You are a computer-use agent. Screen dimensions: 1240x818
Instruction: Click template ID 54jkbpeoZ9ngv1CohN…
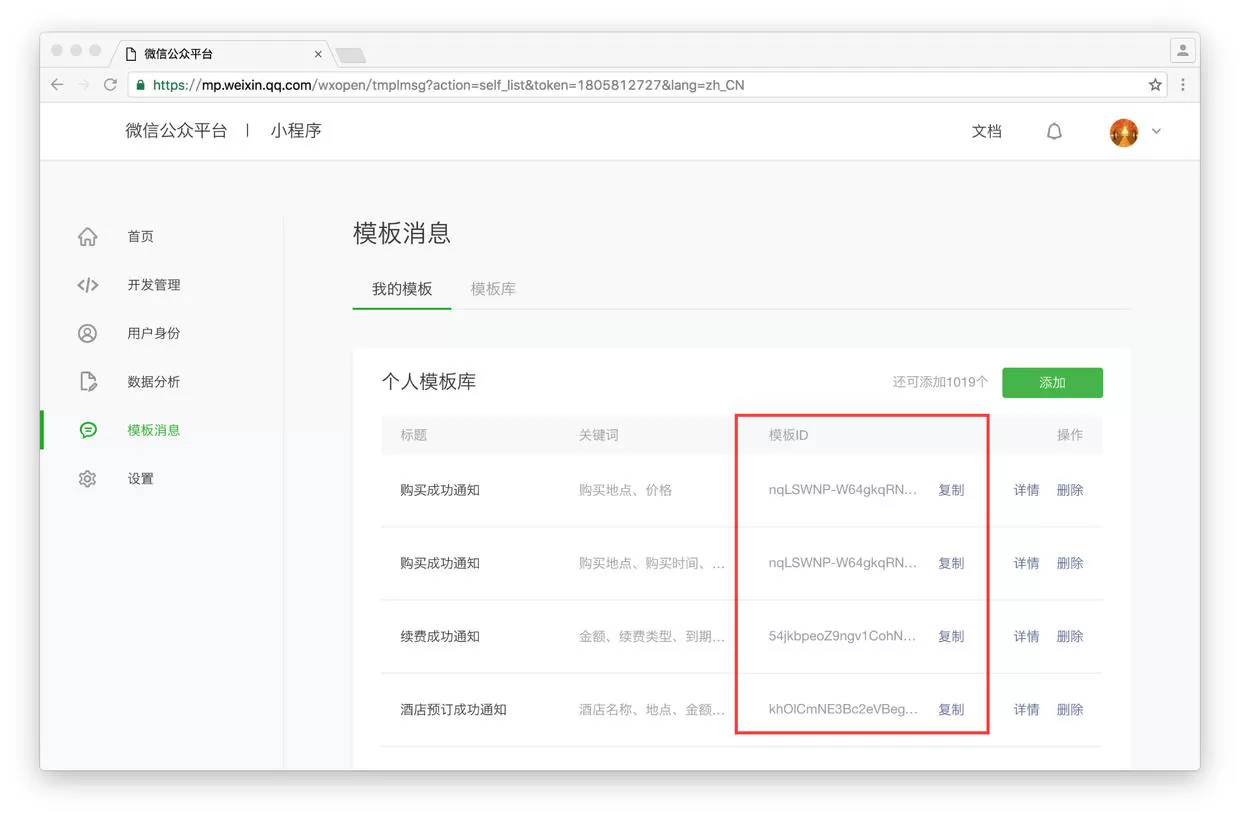pos(843,636)
